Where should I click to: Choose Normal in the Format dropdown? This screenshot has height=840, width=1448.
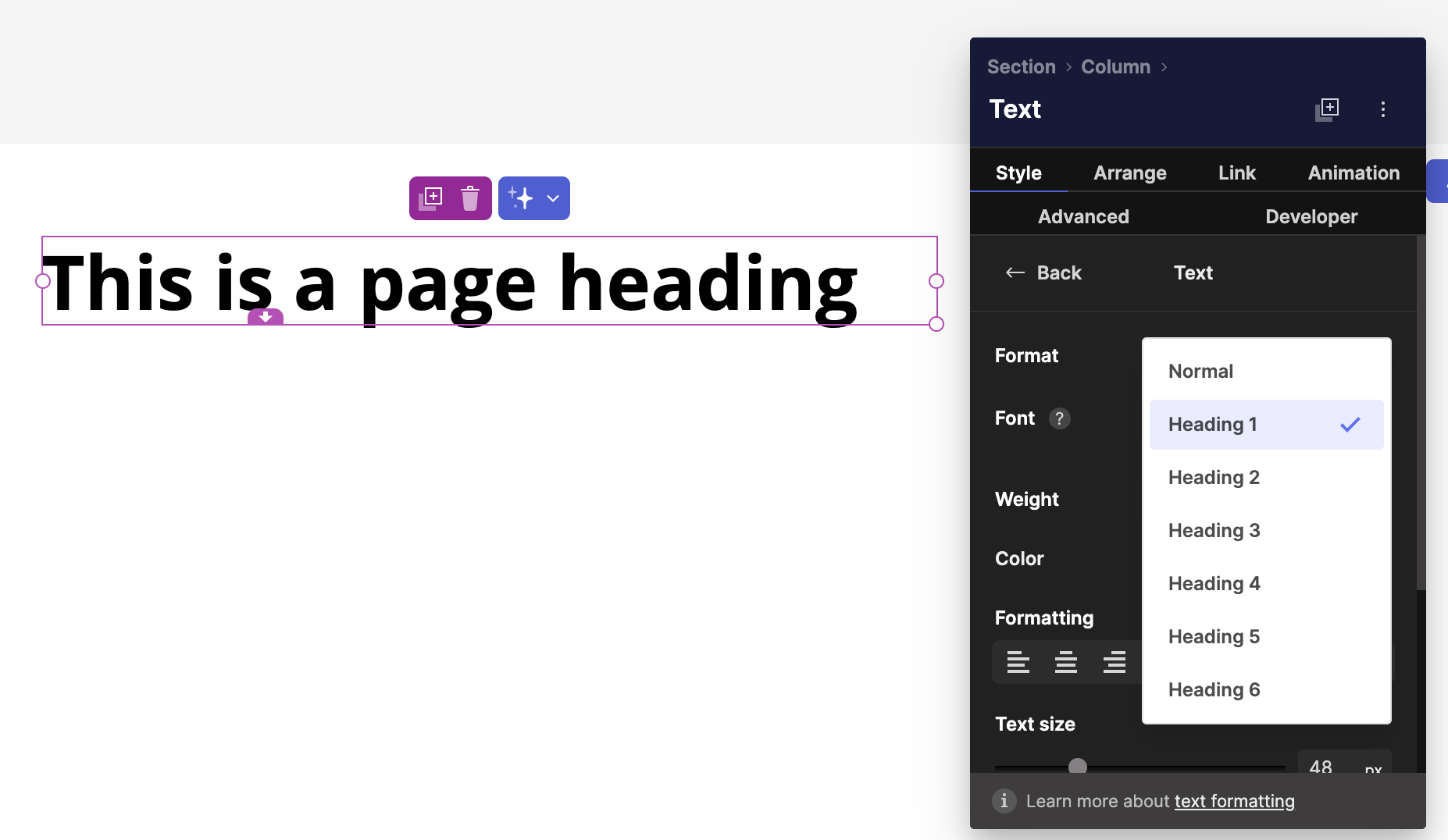1200,371
